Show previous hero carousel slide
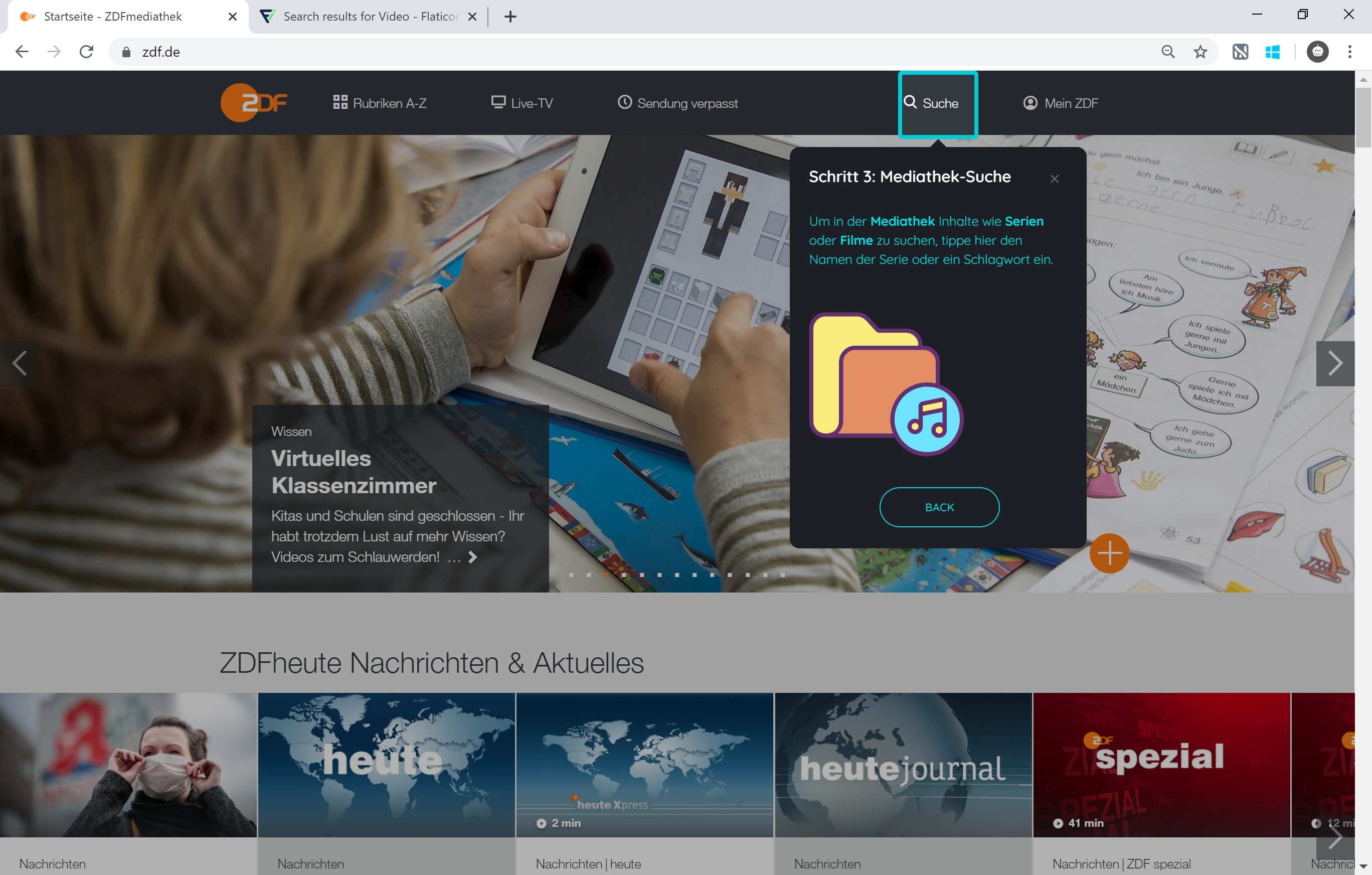Viewport: 1372px width, 875px height. (20, 363)
